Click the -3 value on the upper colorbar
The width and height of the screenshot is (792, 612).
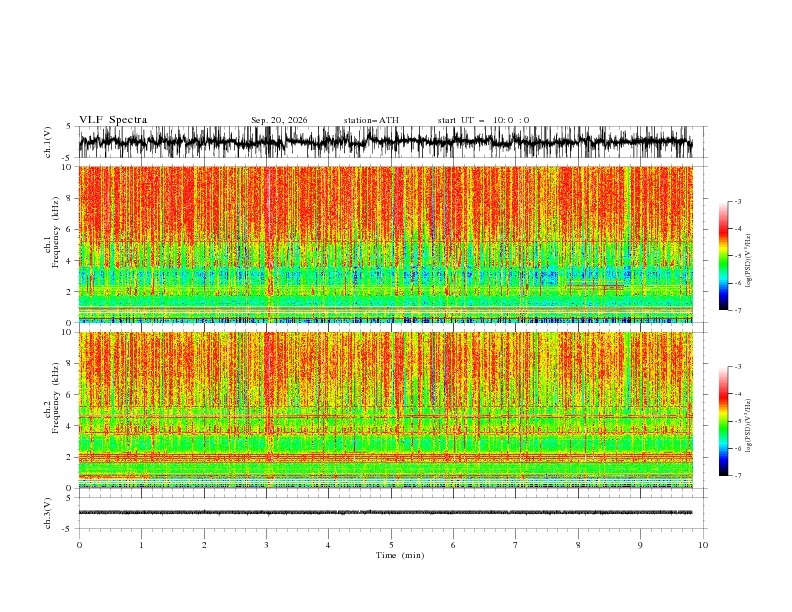tap(738, 201)
